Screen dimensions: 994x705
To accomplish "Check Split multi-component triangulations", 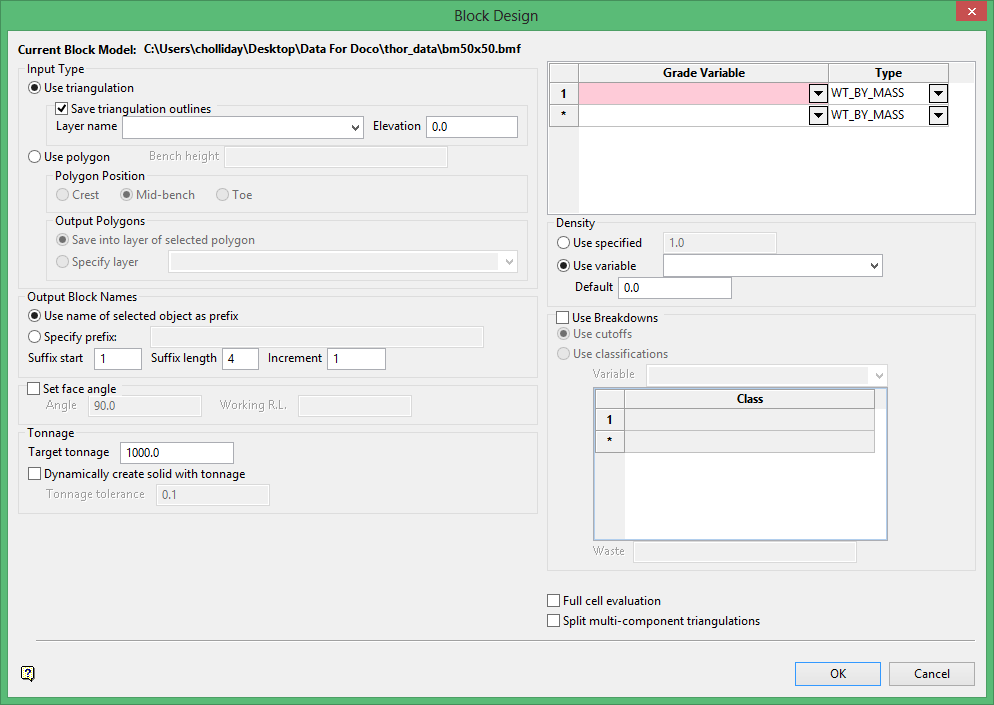I will (x=554, y=621).
